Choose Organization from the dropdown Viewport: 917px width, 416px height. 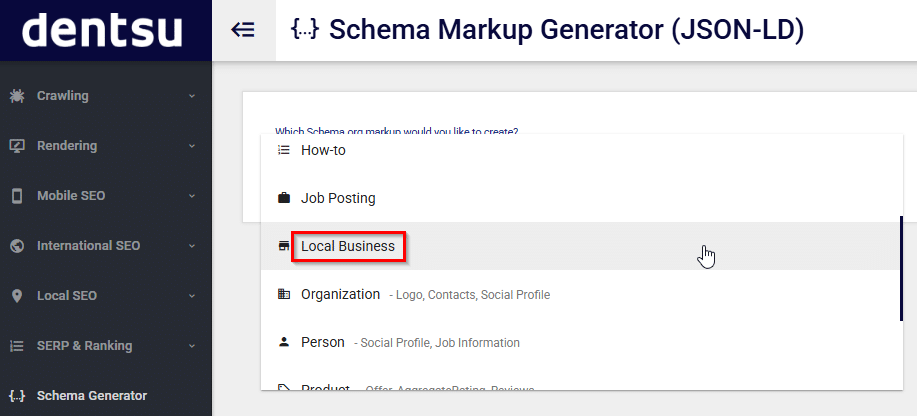[x=581, y=294]
